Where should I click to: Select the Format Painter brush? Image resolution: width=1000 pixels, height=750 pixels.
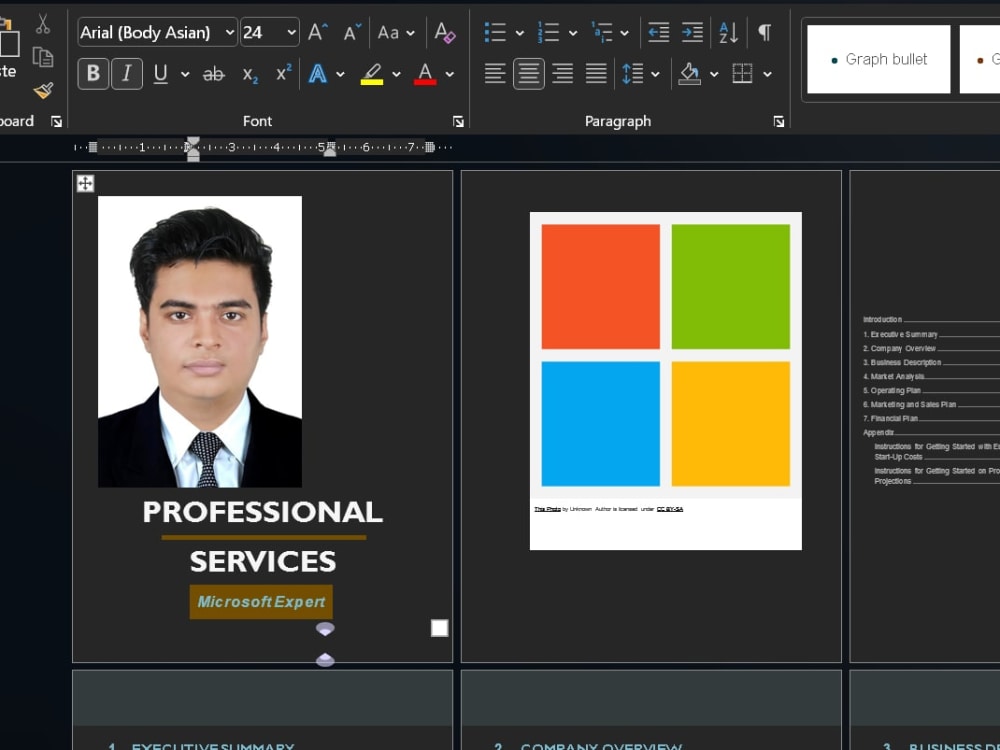43,91
